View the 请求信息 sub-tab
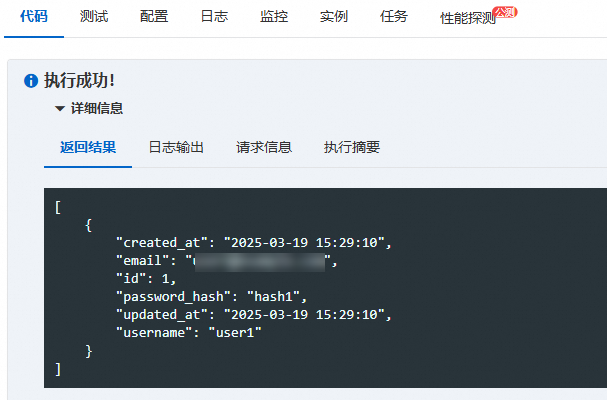This screenshot has width=607, height=400. 264,147
